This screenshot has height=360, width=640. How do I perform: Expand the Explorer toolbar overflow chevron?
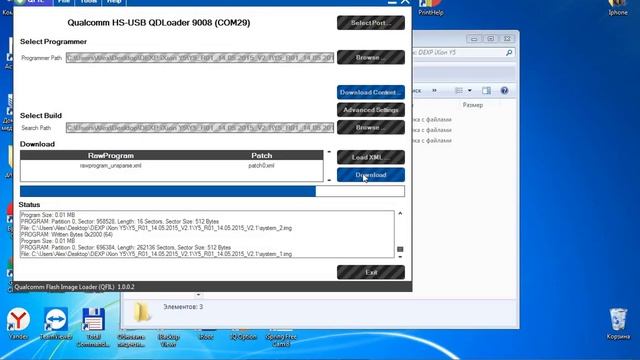pos(434,91)
